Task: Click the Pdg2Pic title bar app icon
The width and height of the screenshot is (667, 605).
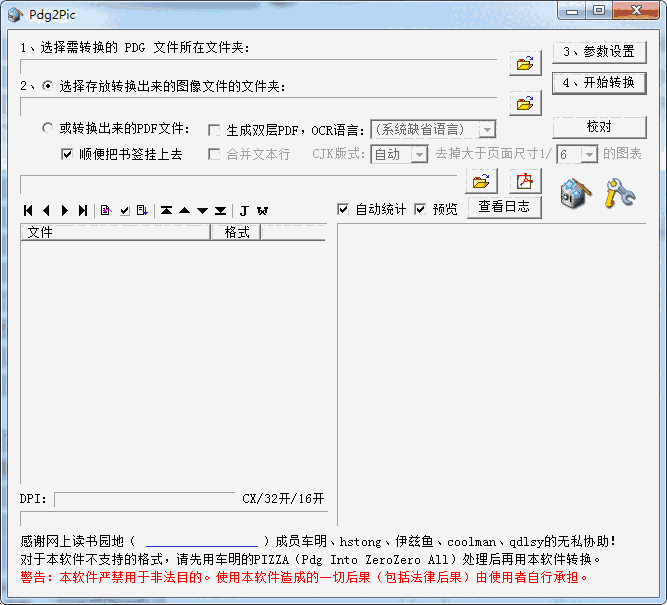Action: point(15,15)
